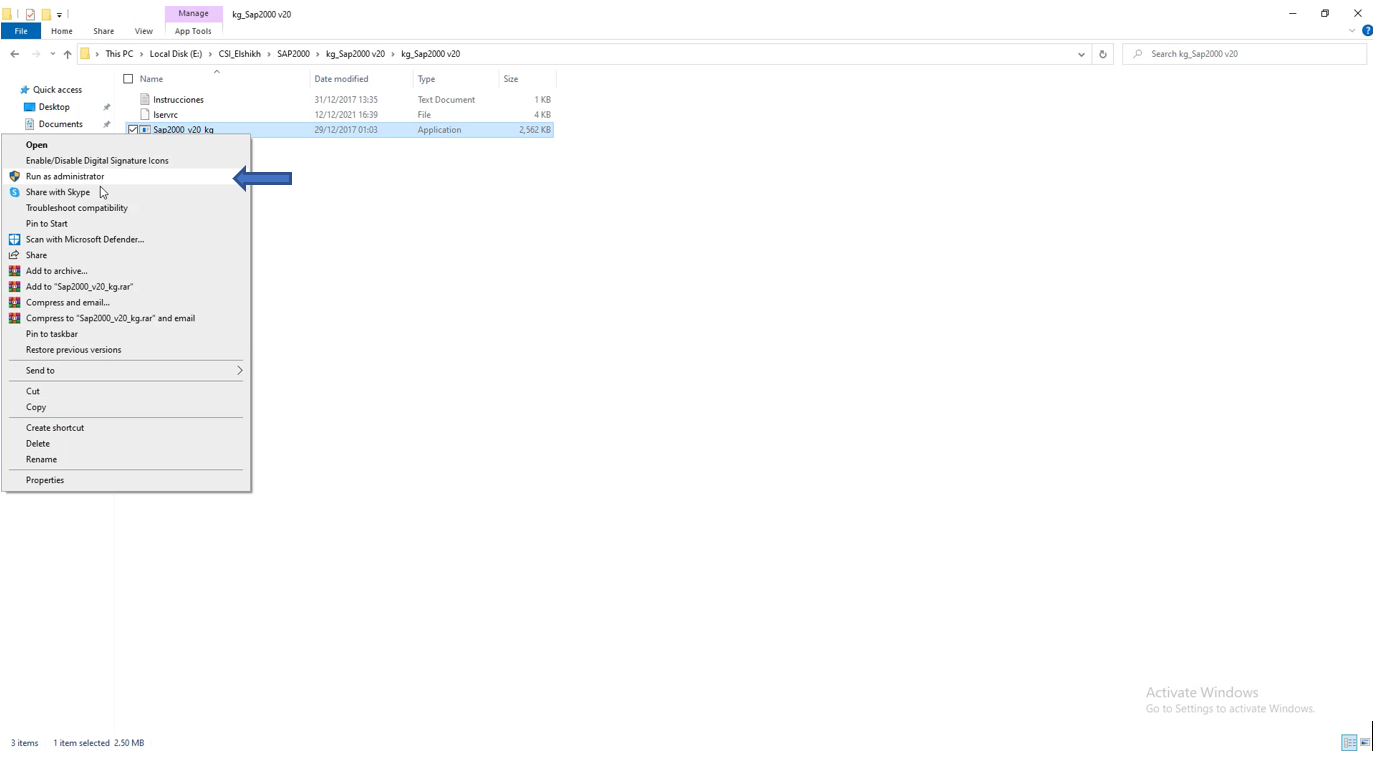Click CSI_Elshikh in the address breadcrumb

coord(240,54)
